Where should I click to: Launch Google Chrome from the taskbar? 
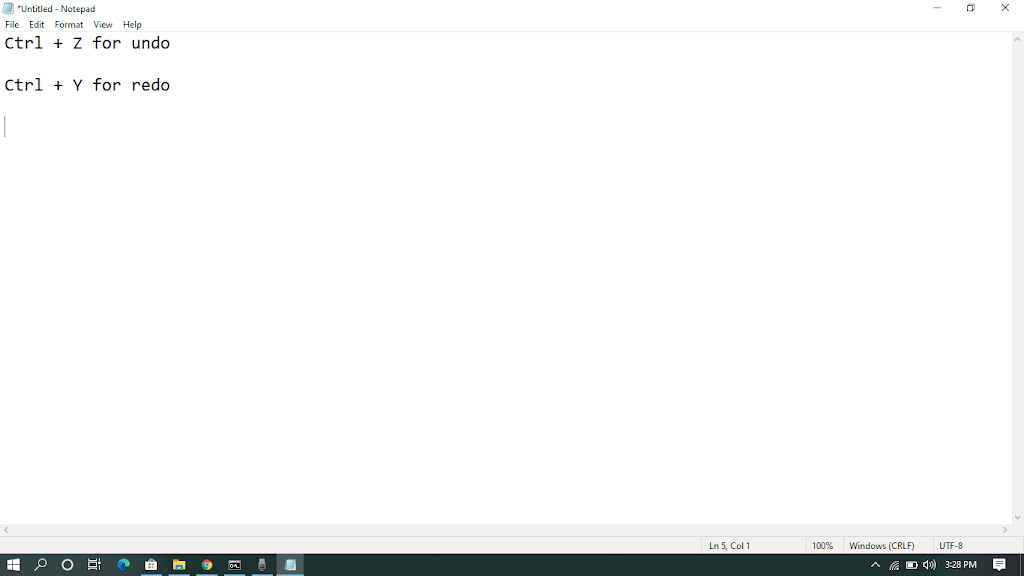click(207, 565)
